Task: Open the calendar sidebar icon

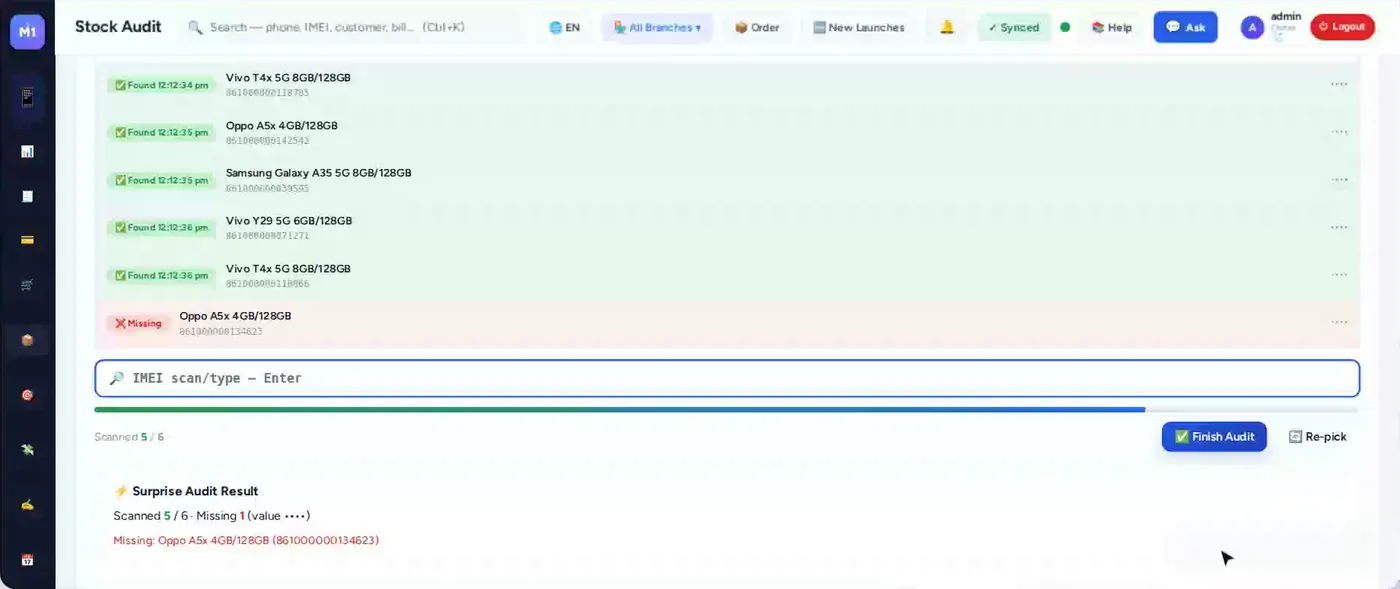Action: [x=27, y=560]
